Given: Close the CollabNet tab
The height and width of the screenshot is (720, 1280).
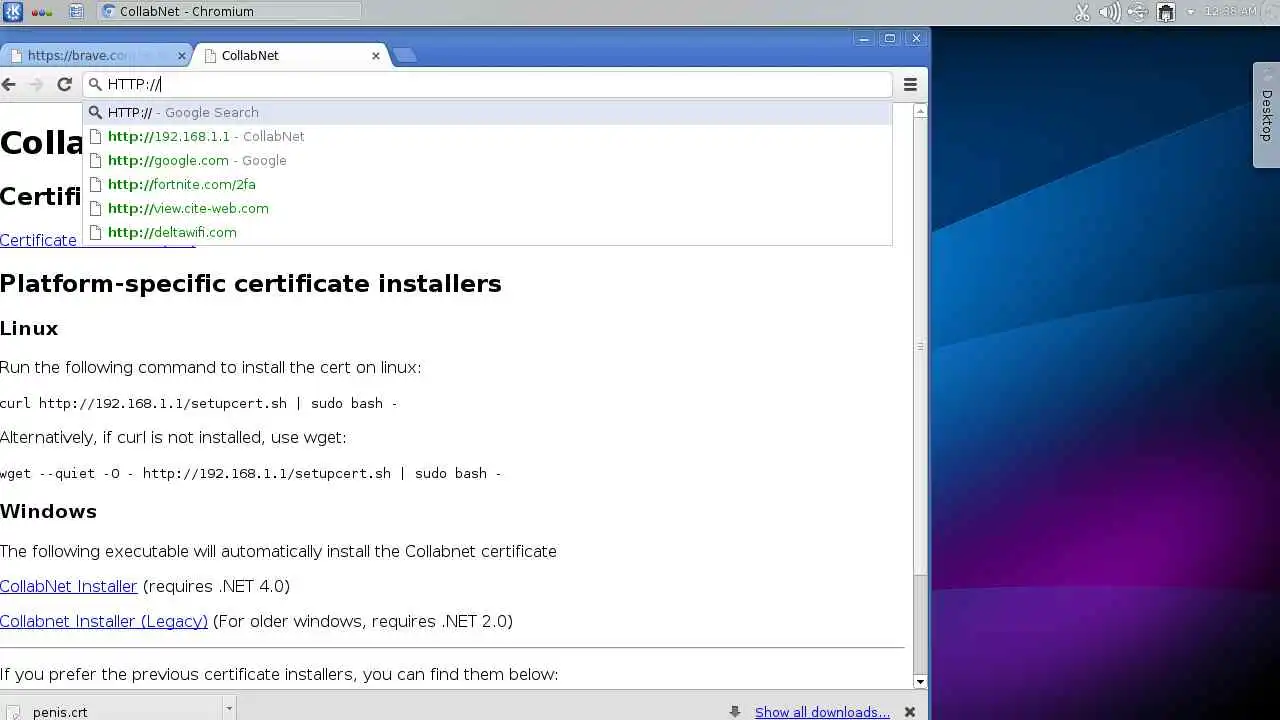Looking at the screenshot, I should pos(376,56).
